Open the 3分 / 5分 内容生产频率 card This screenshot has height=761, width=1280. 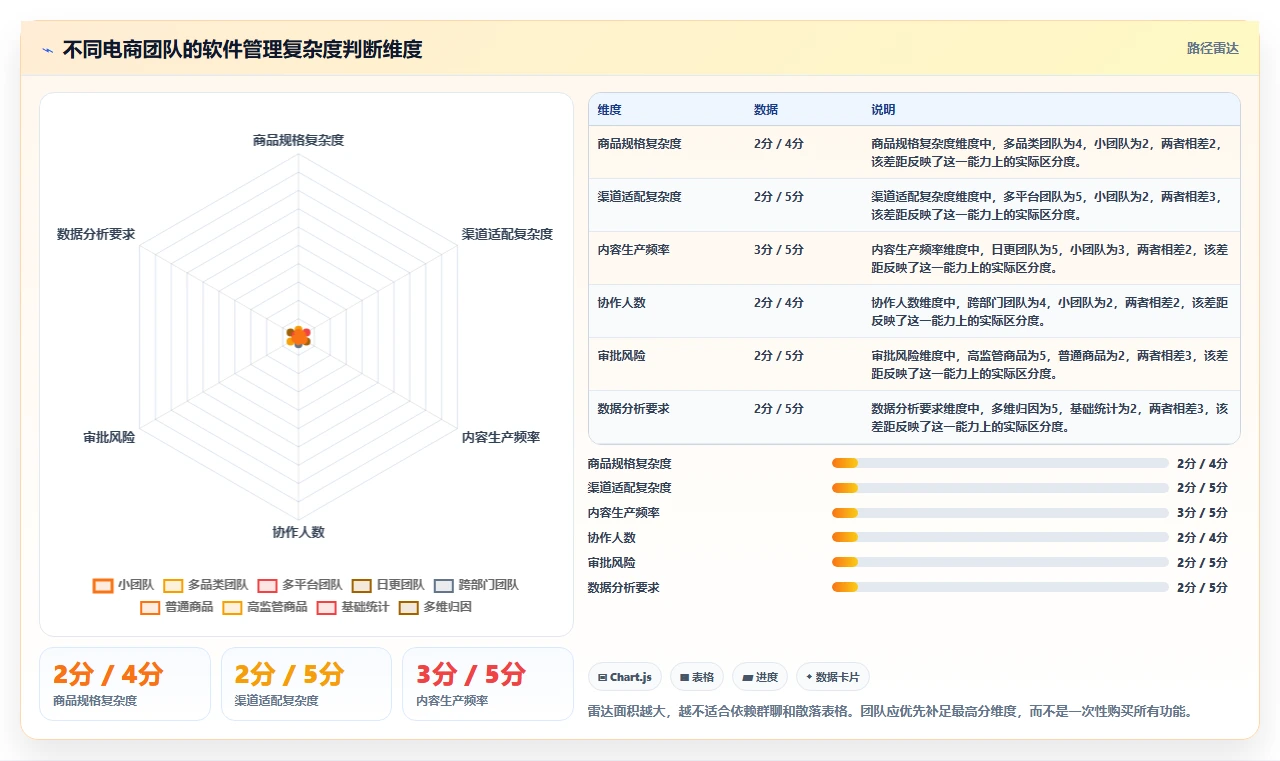click(487, 684)
